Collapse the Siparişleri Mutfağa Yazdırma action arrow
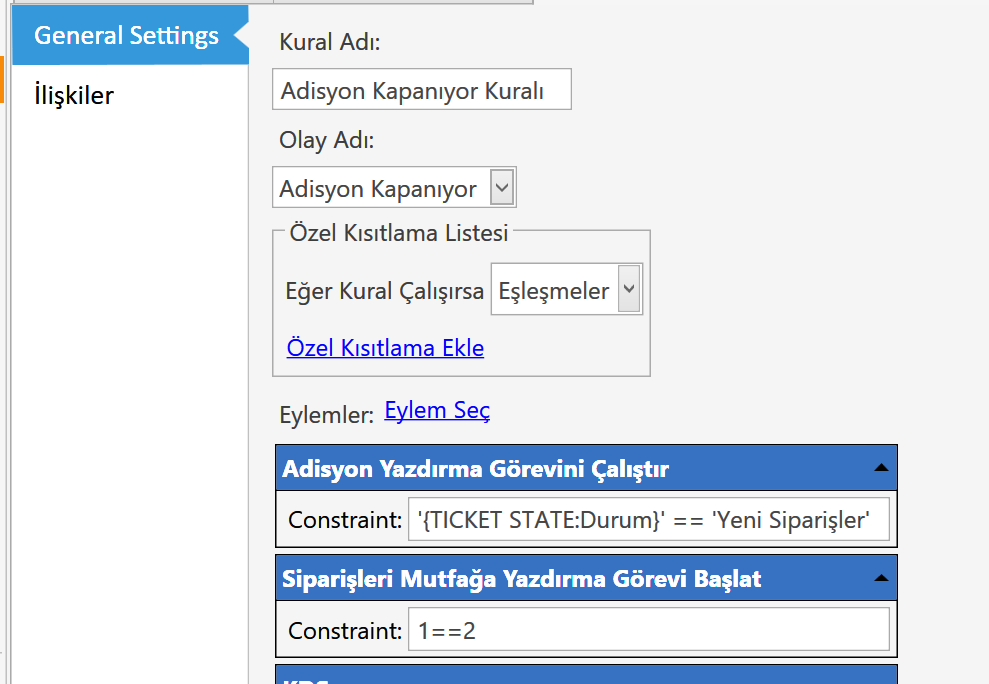 pos(881,578)
